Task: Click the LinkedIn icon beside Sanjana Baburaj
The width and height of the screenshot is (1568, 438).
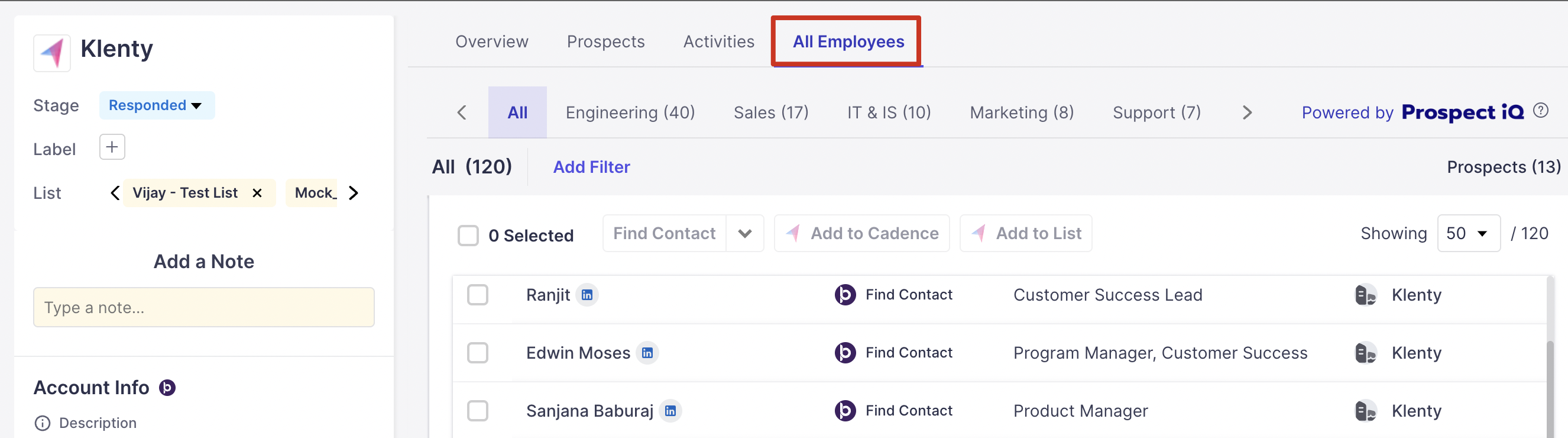Action: [x=670, y=411]
